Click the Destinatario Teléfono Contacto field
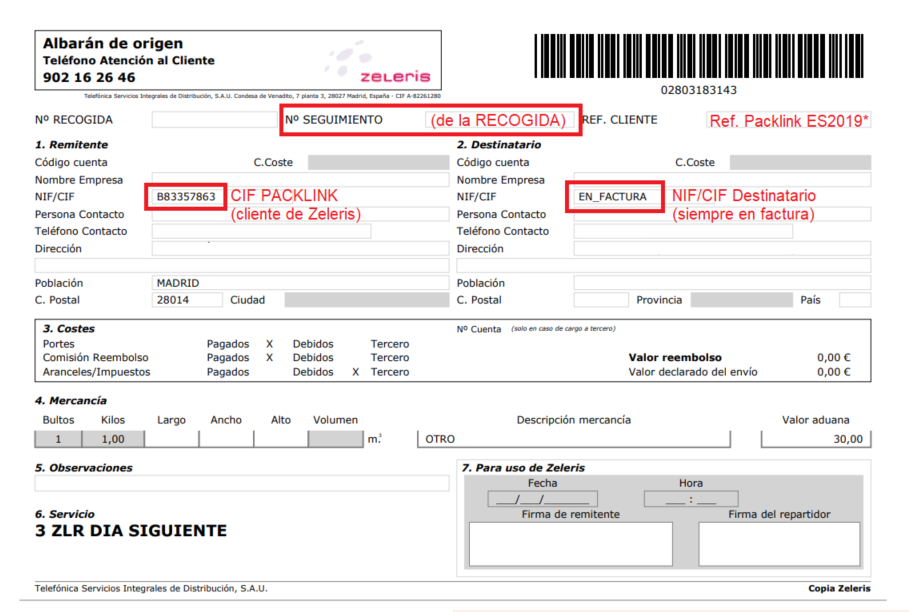Viewport: 909px width, 612px height. coord(683,231)
